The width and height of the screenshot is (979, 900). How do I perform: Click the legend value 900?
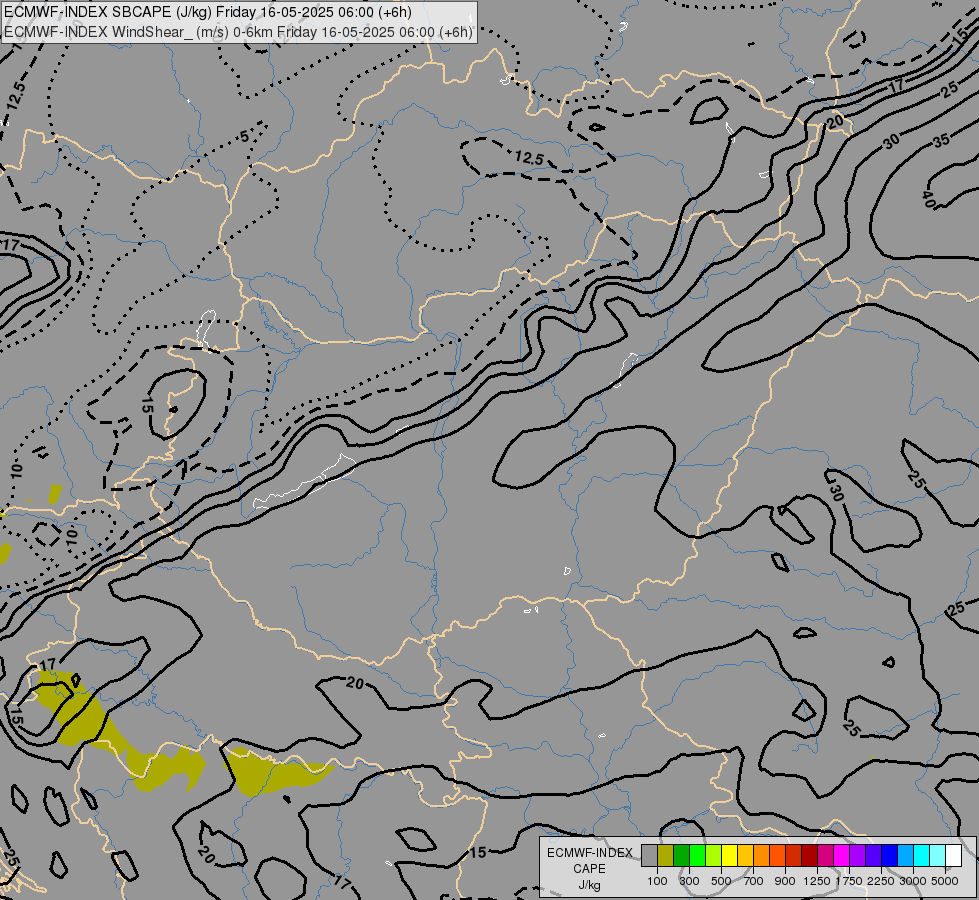785,881
